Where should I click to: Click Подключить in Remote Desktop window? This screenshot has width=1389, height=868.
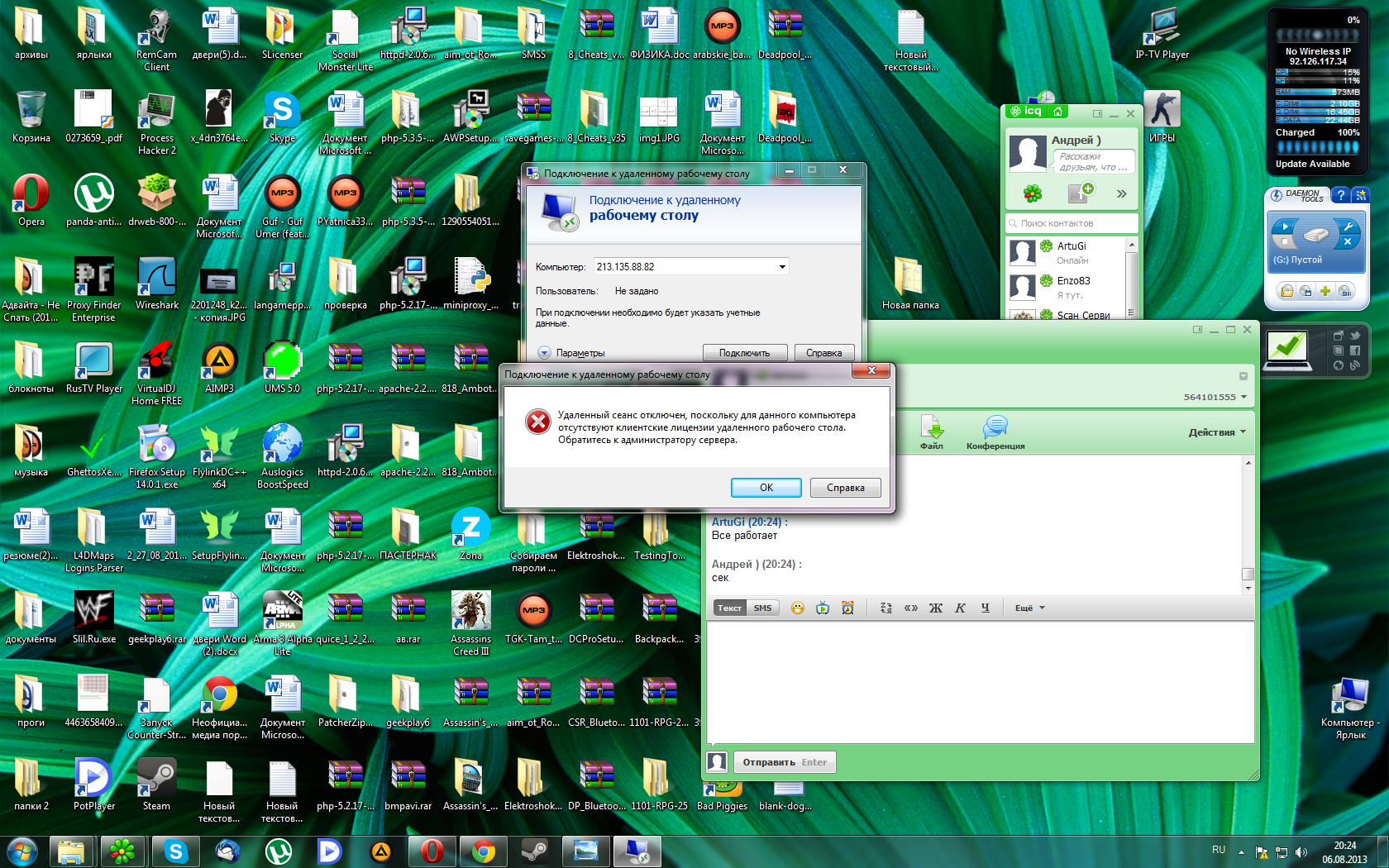[744, 353]
